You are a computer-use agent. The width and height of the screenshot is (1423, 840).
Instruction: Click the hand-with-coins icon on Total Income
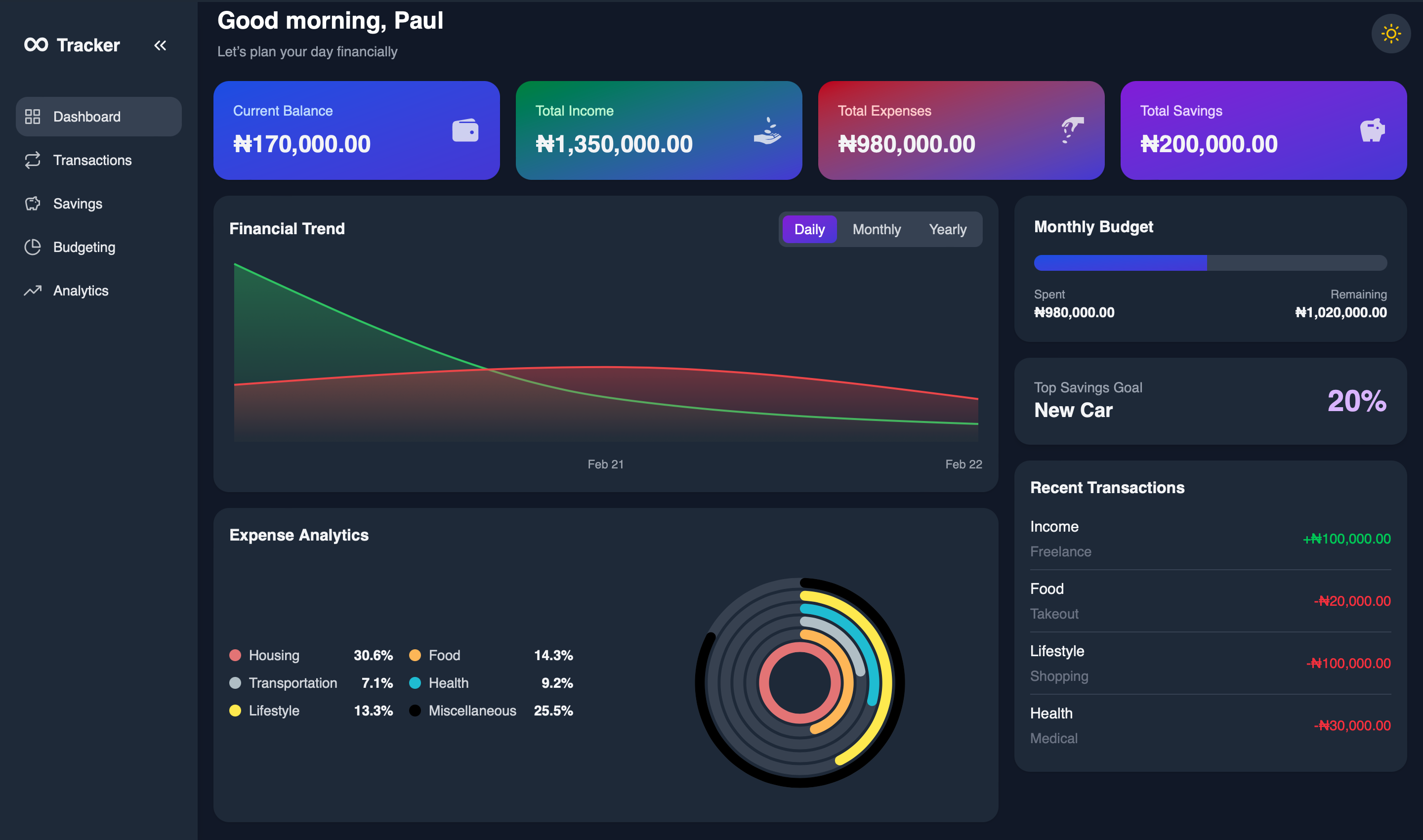[x=767, y=131]
